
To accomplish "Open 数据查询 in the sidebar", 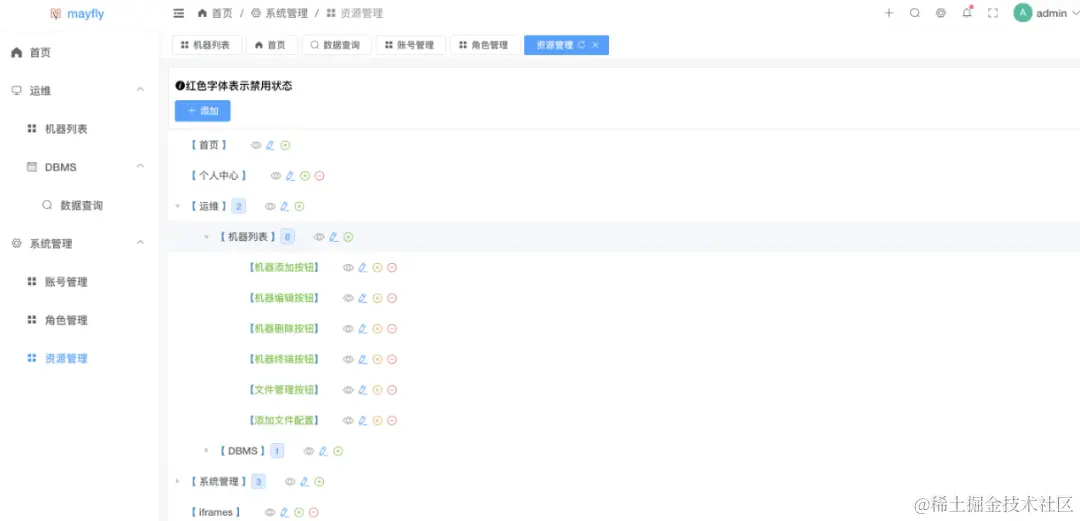I will [79, 205].
